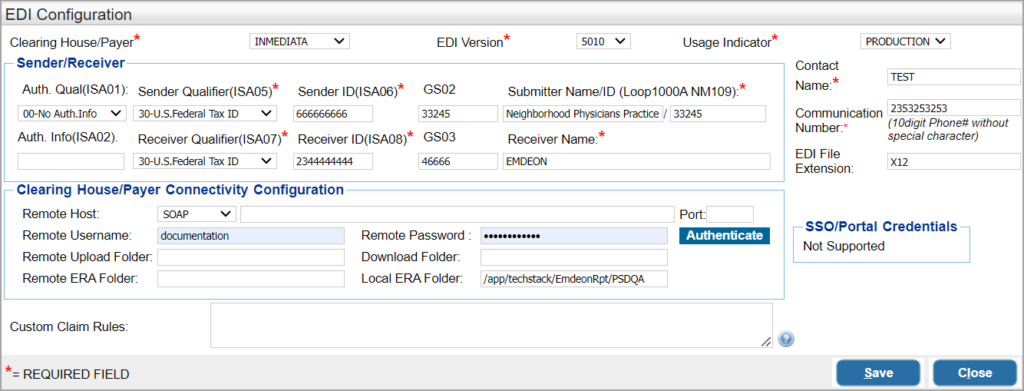Expand the Sender Qualifier (ISA05) dropdown
The width and height of the screenshot is (1024, 391).
click(x=205, y=114)
